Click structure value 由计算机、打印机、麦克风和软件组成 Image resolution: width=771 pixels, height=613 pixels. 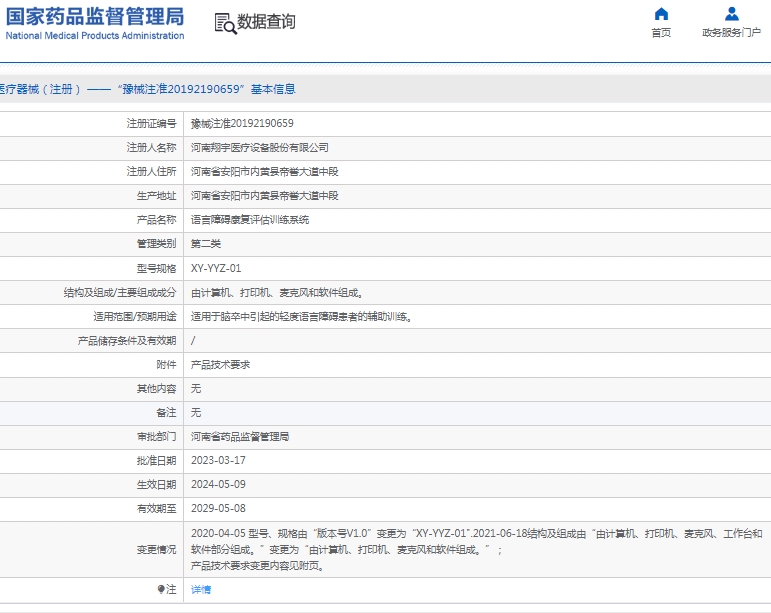pos(277,292)
